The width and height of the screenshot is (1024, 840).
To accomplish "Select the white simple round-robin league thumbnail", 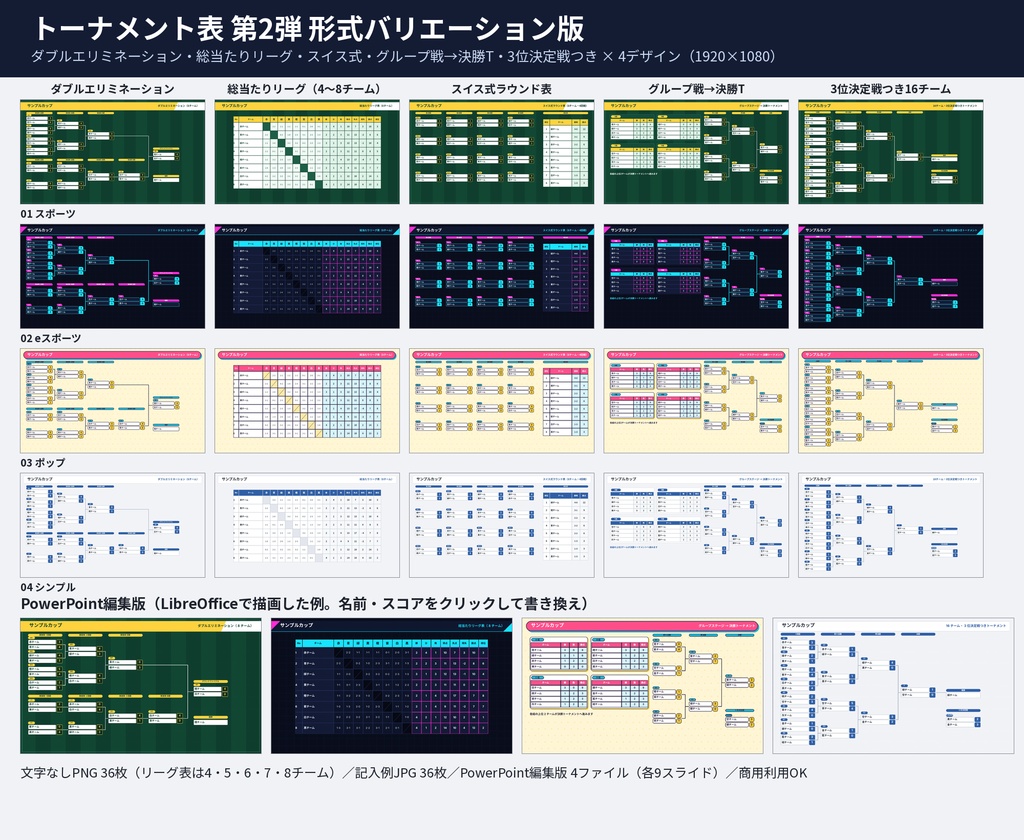I will [x=307, y=525].
